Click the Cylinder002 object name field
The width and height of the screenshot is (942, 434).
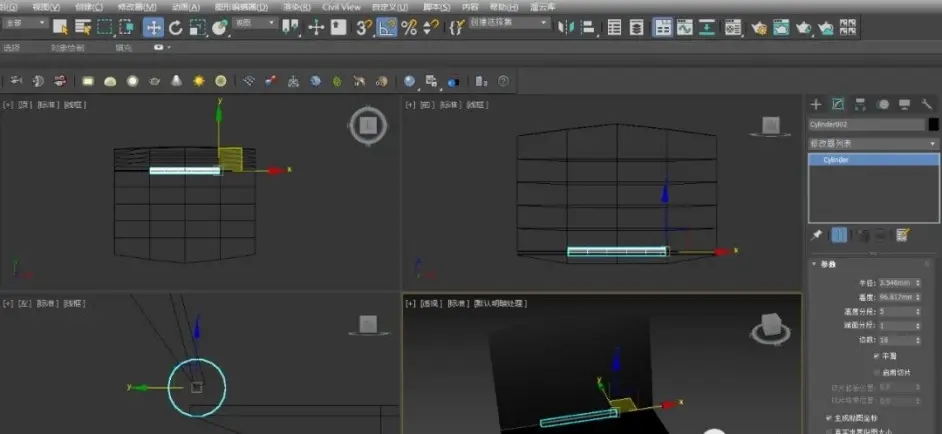pos(866,125)
